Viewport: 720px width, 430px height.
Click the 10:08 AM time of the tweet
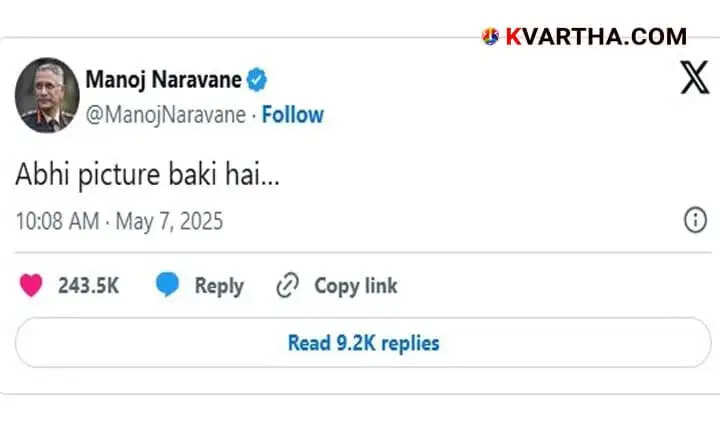click(x=57, y=221)
